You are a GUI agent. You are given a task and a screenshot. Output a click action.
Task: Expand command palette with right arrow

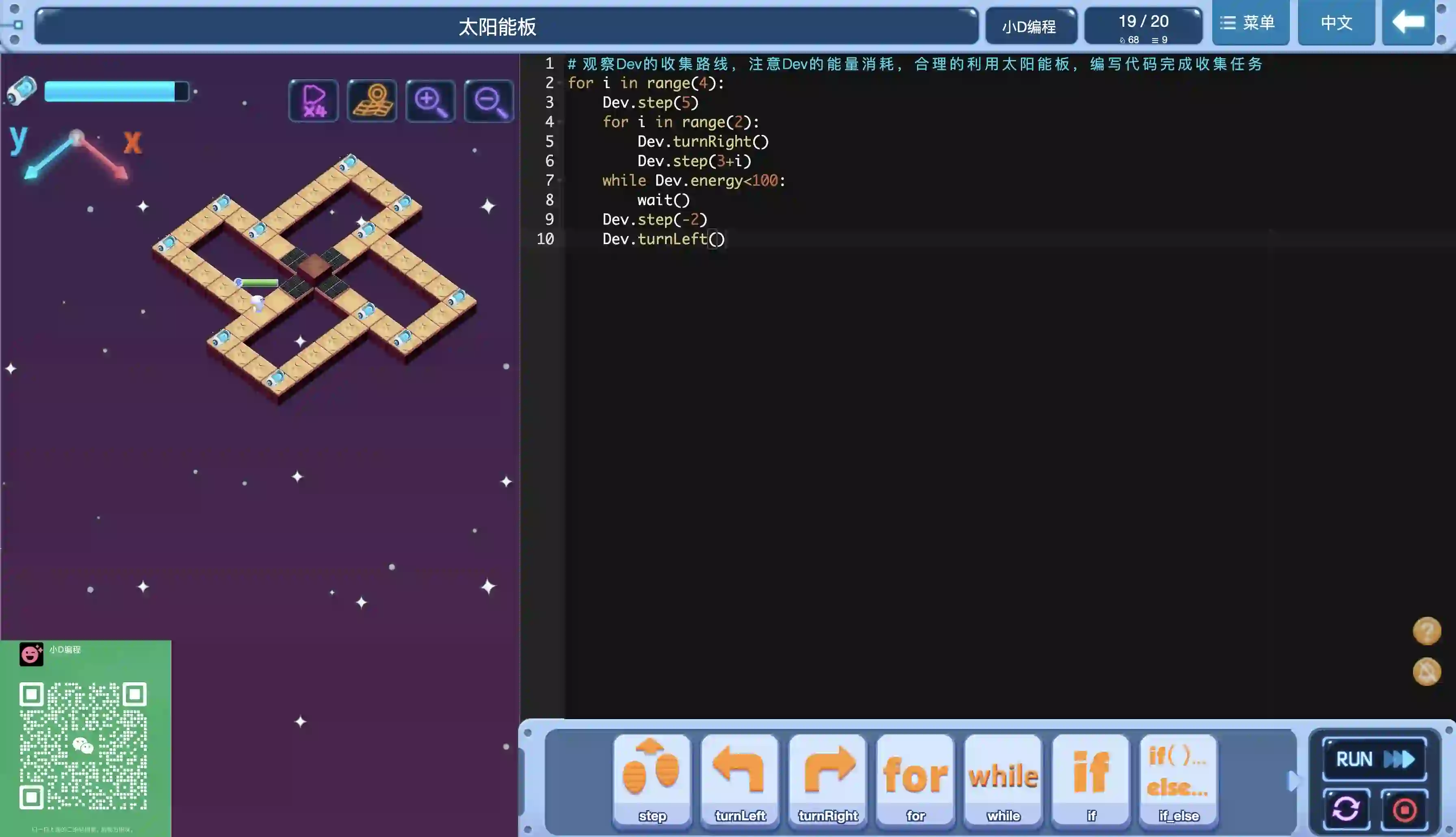pos(1293,781)
